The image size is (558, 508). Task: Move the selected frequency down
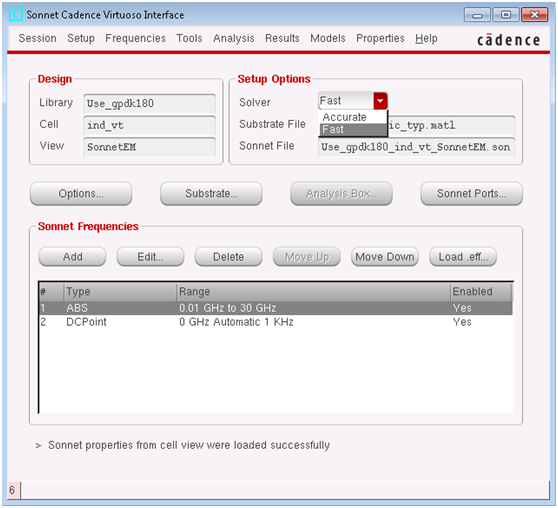[385, 257]
